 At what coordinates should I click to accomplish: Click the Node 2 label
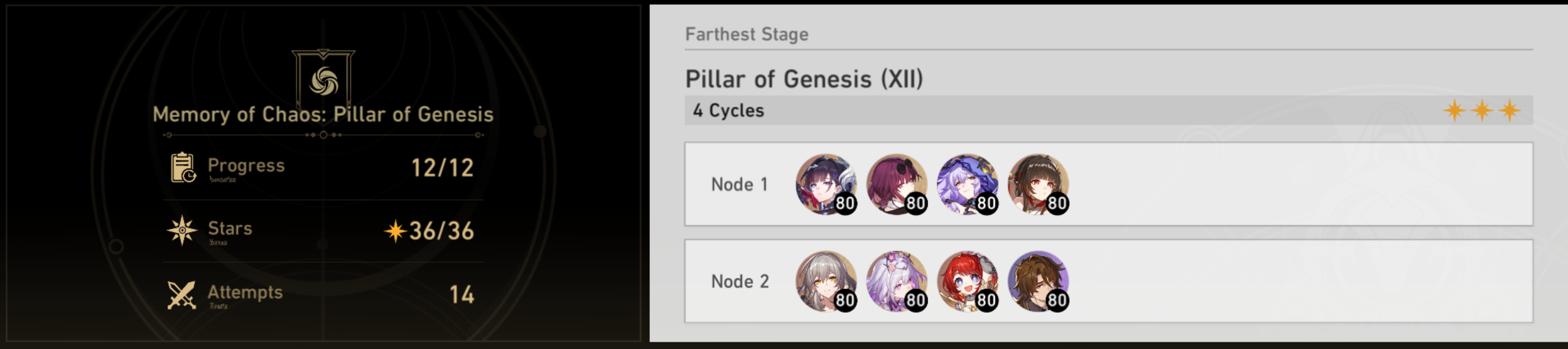click(740, 281)
